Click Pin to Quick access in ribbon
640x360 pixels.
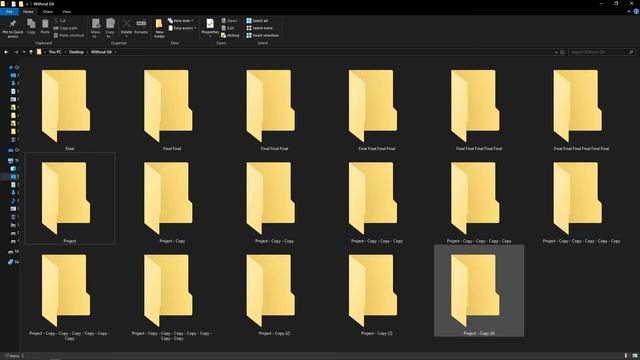(13, 28)
